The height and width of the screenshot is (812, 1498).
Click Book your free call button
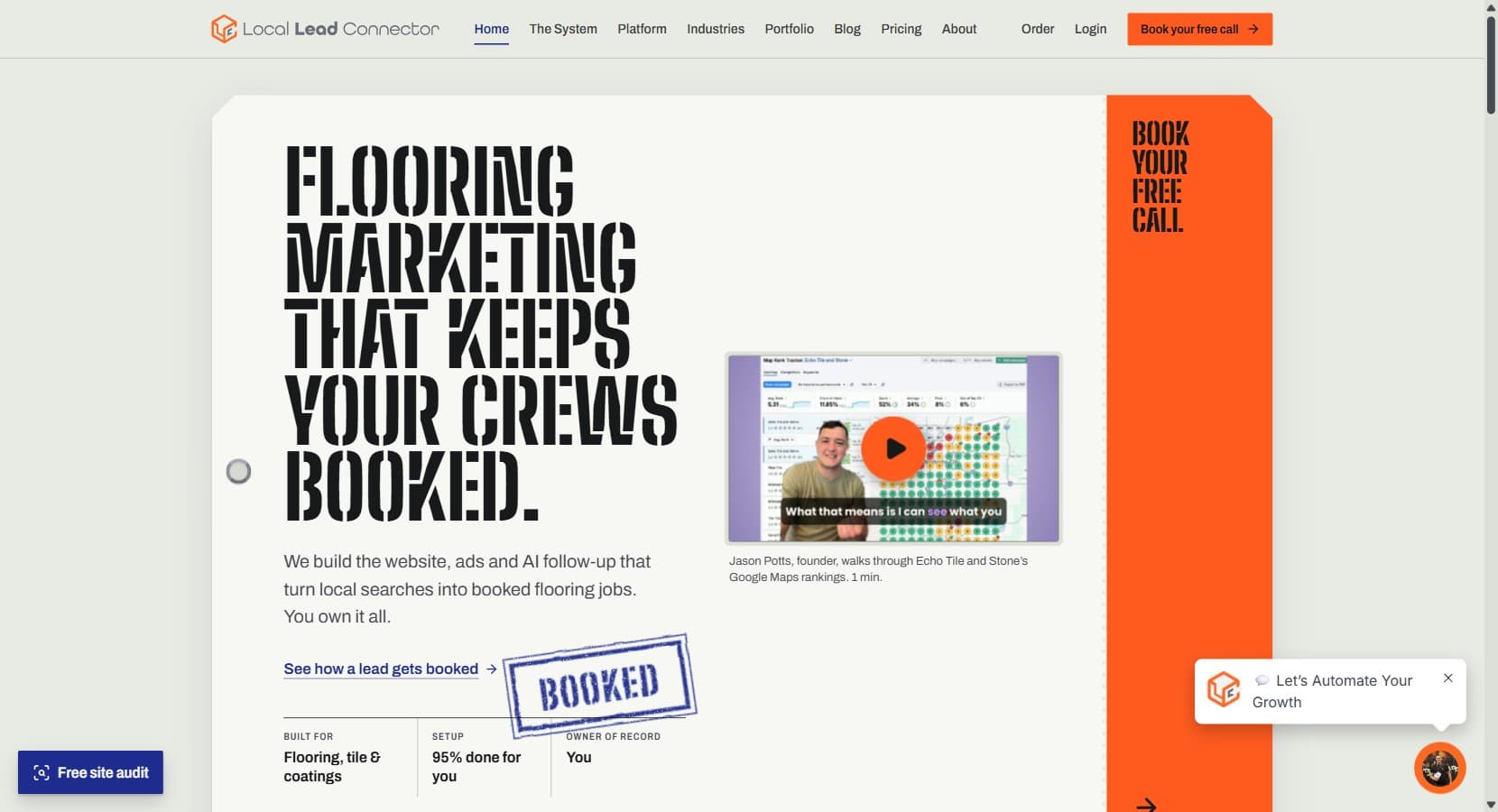pyautogui.click(x=1199, y=29)
